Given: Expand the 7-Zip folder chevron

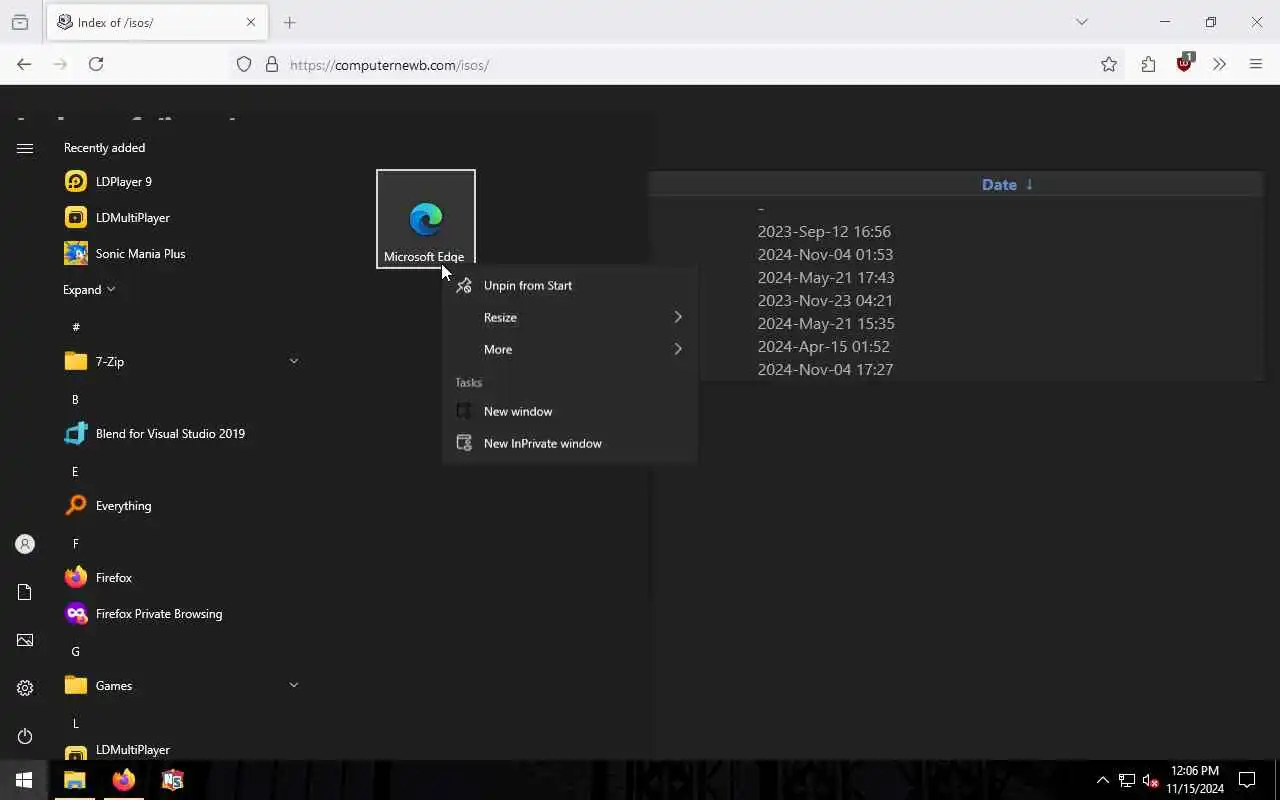Looking at the screenshot, I should 293,361.
